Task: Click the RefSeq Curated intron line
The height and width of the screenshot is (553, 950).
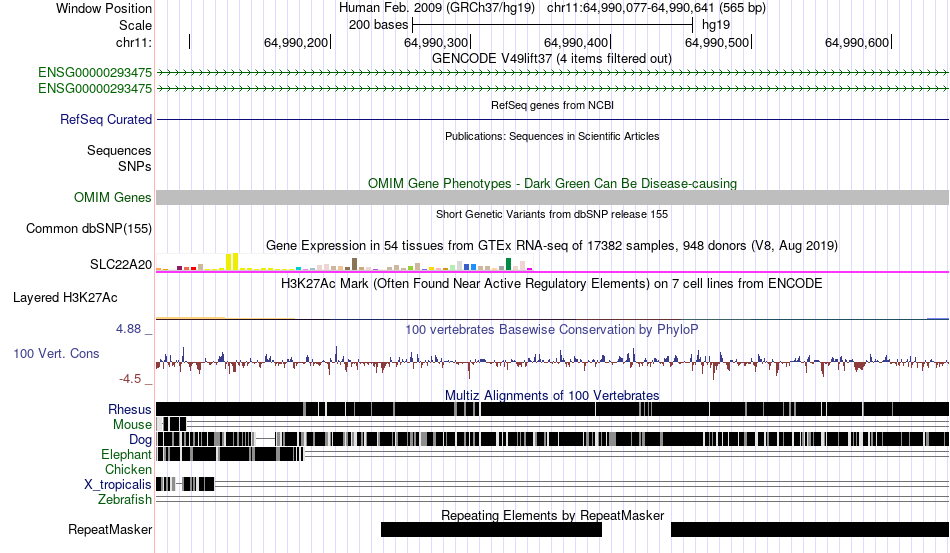Action: coord(552,119)
